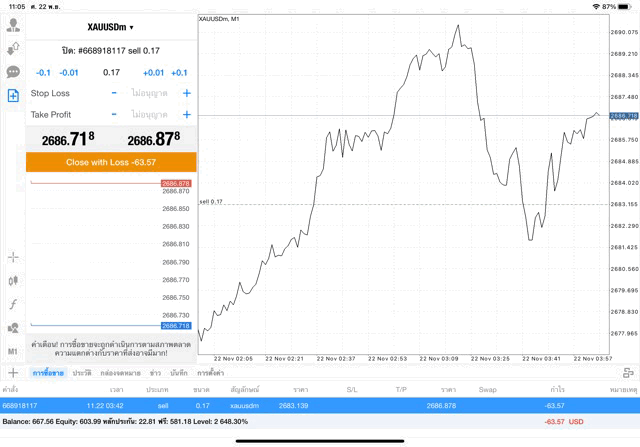Switch to the ข่าว (News) tab
The height and width of the screenshot is (447, 640).
click(x=155, y=372)
